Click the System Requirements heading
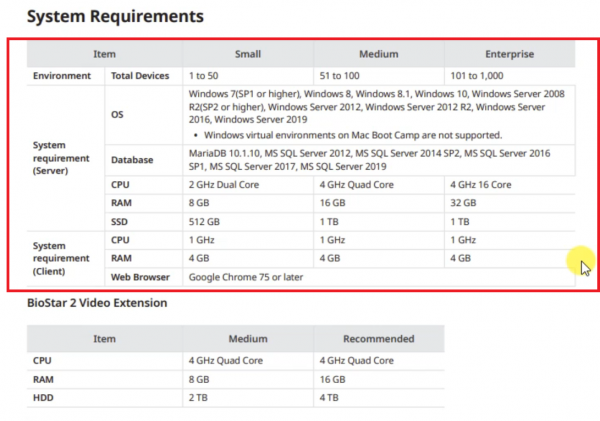 pyautogui.click(x=115, y=17)
